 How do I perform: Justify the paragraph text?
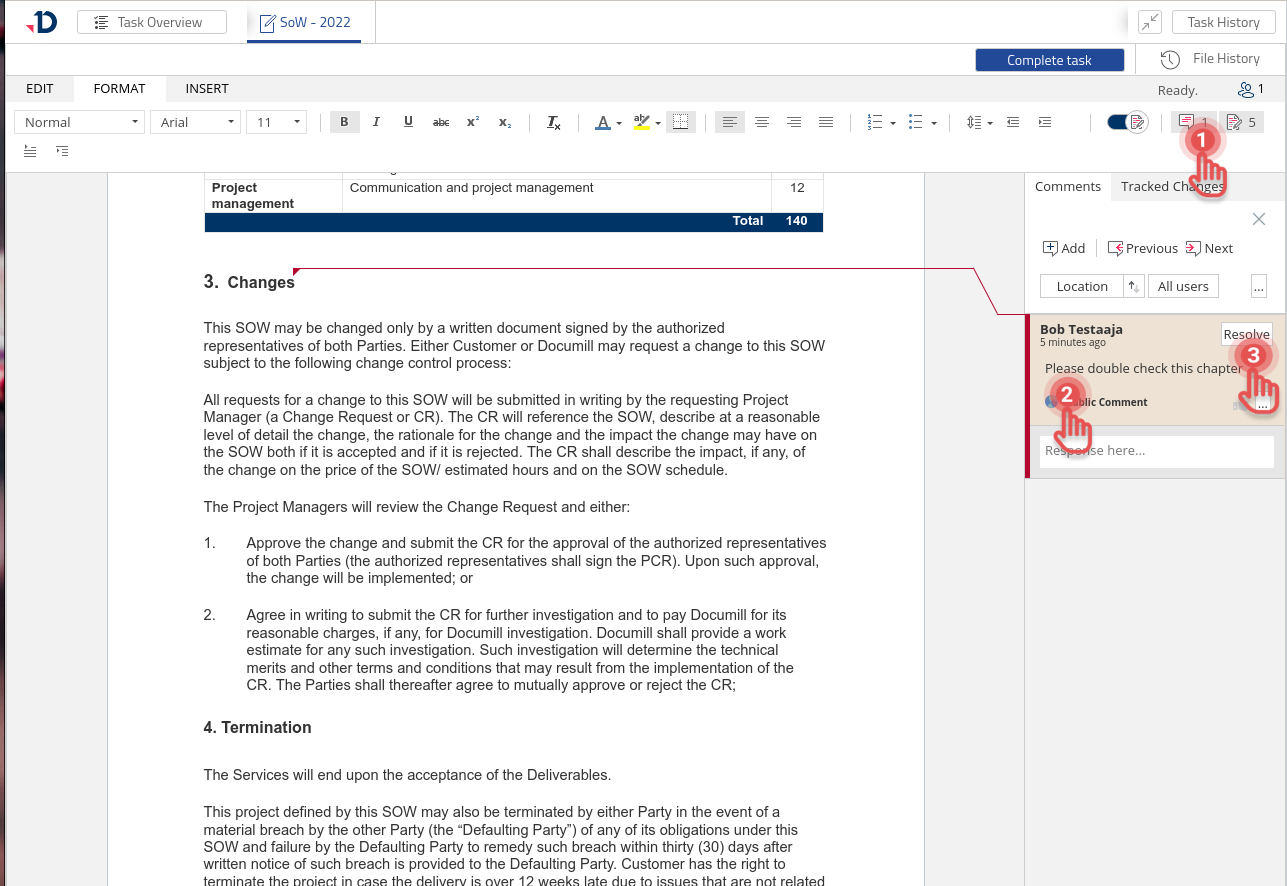[x=826, y=122]
